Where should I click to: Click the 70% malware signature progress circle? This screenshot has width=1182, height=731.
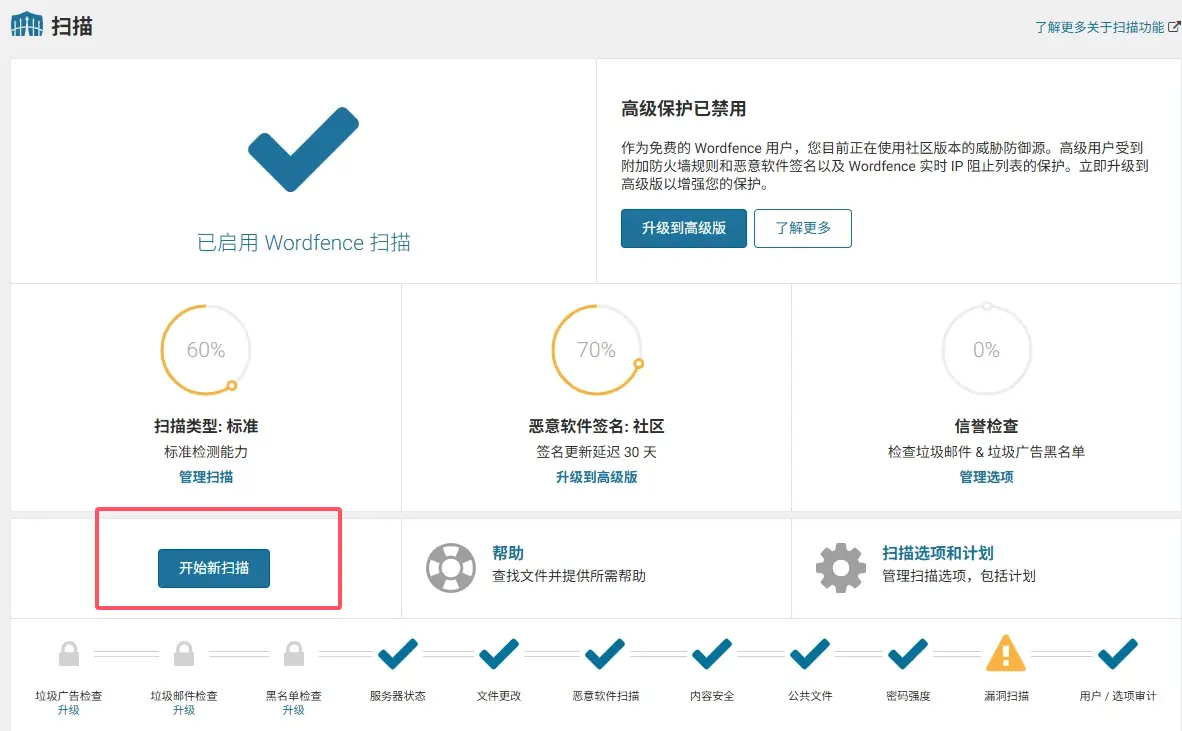597,350
